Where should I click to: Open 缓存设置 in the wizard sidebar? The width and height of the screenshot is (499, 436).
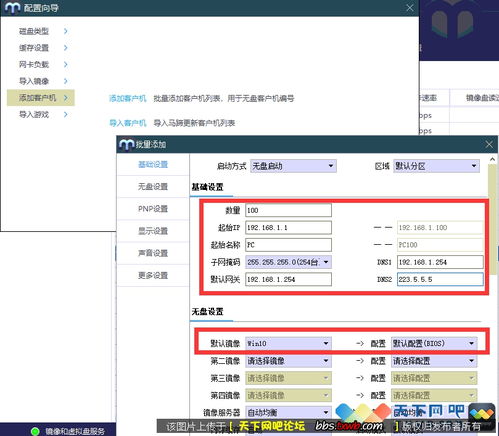click(34, 48)
